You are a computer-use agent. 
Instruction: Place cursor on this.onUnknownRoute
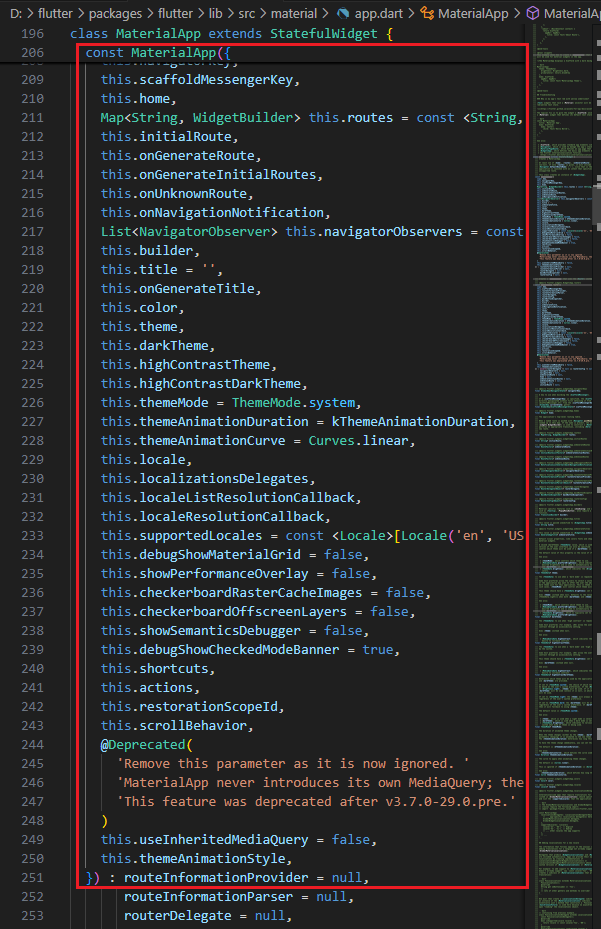point(177,193)
